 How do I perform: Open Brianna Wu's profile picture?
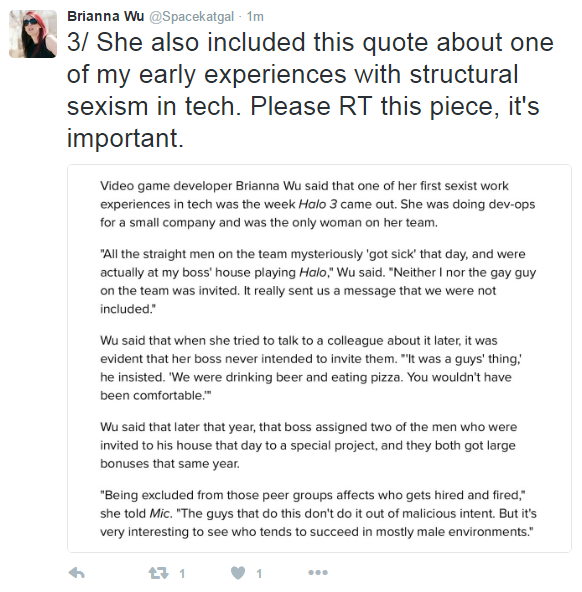pyautogui.click(x=33, y=34)
